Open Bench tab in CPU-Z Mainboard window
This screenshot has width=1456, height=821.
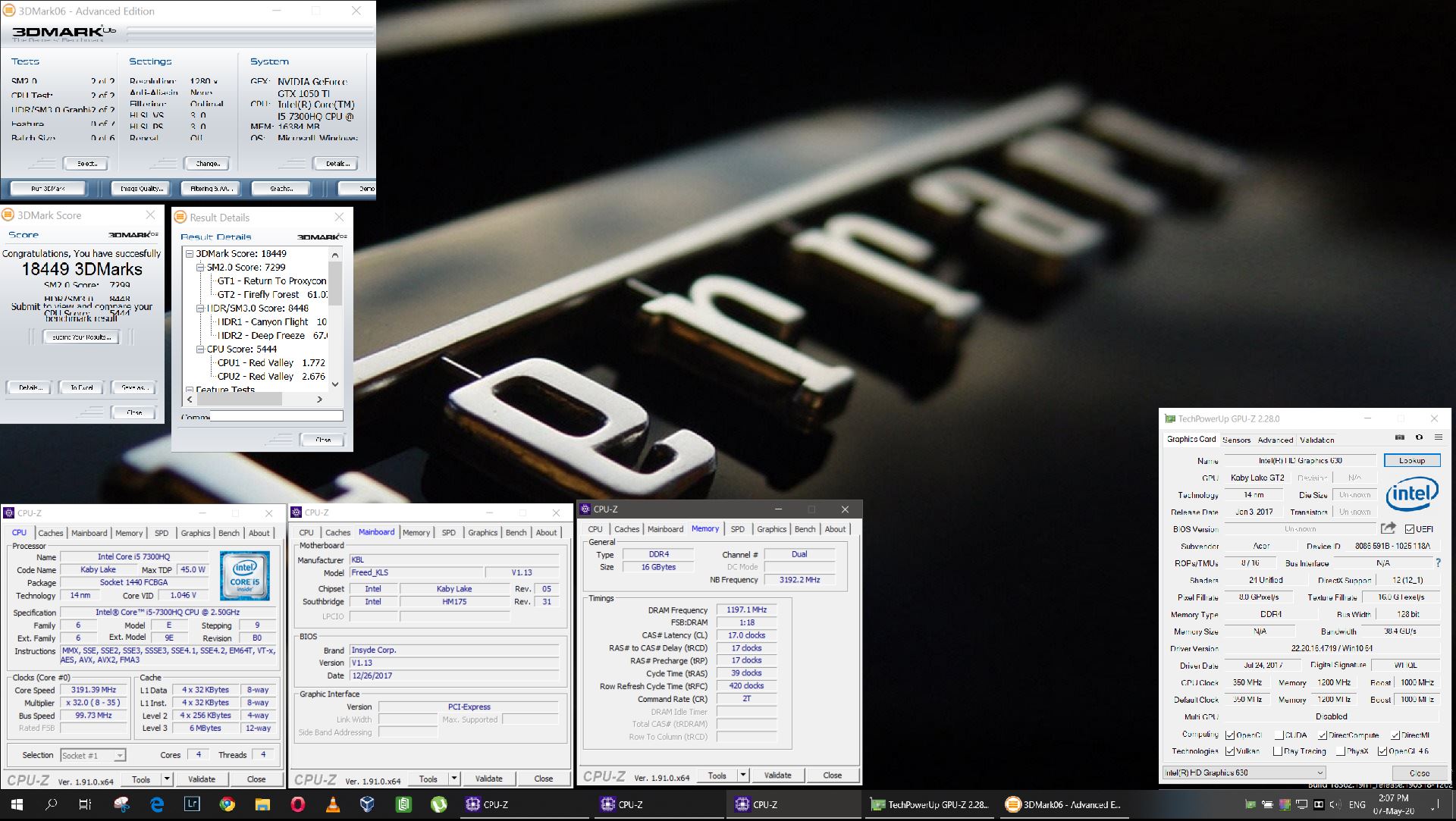coord(516,533)
